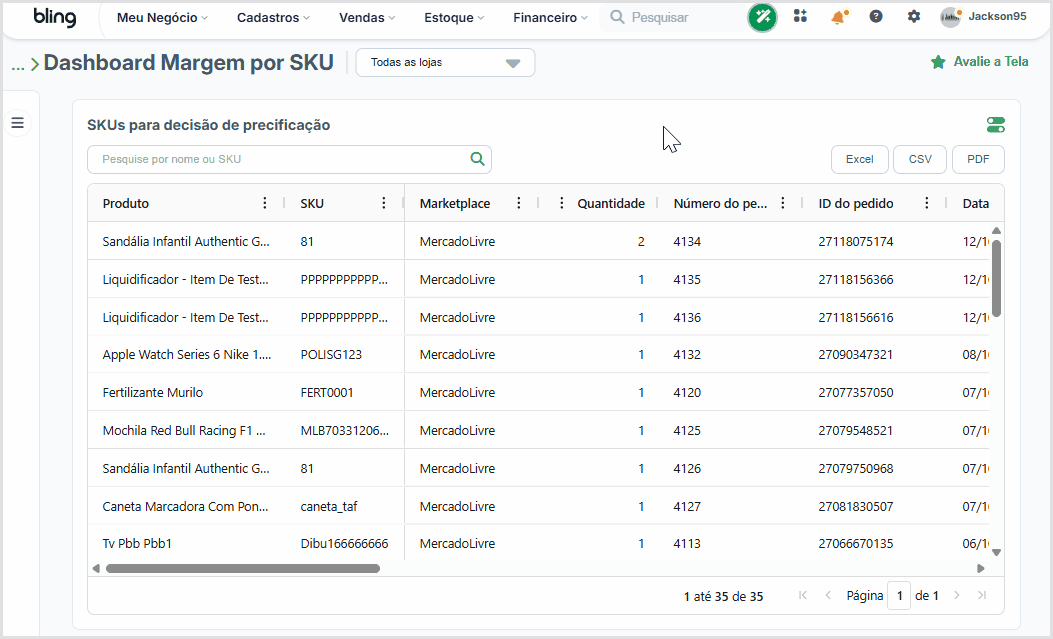Viewport: 1053px width, 639px height.
Task: Click order ID 27090347321
Action: 856,354
